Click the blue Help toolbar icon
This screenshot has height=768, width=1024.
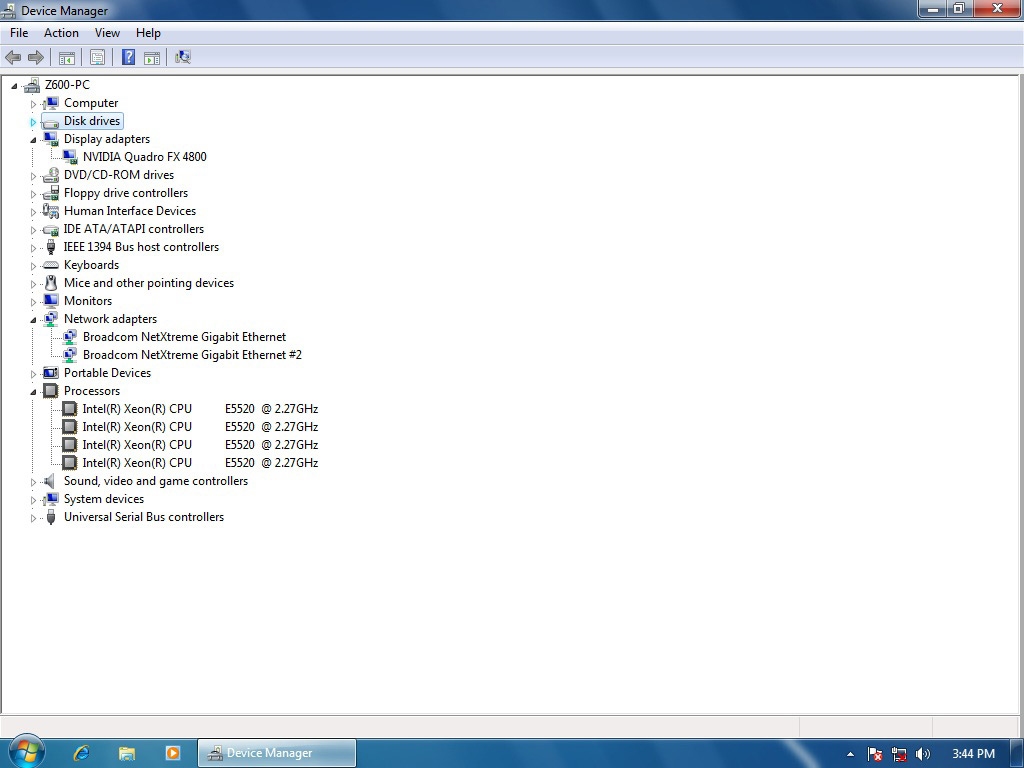[x=129, y=57]
